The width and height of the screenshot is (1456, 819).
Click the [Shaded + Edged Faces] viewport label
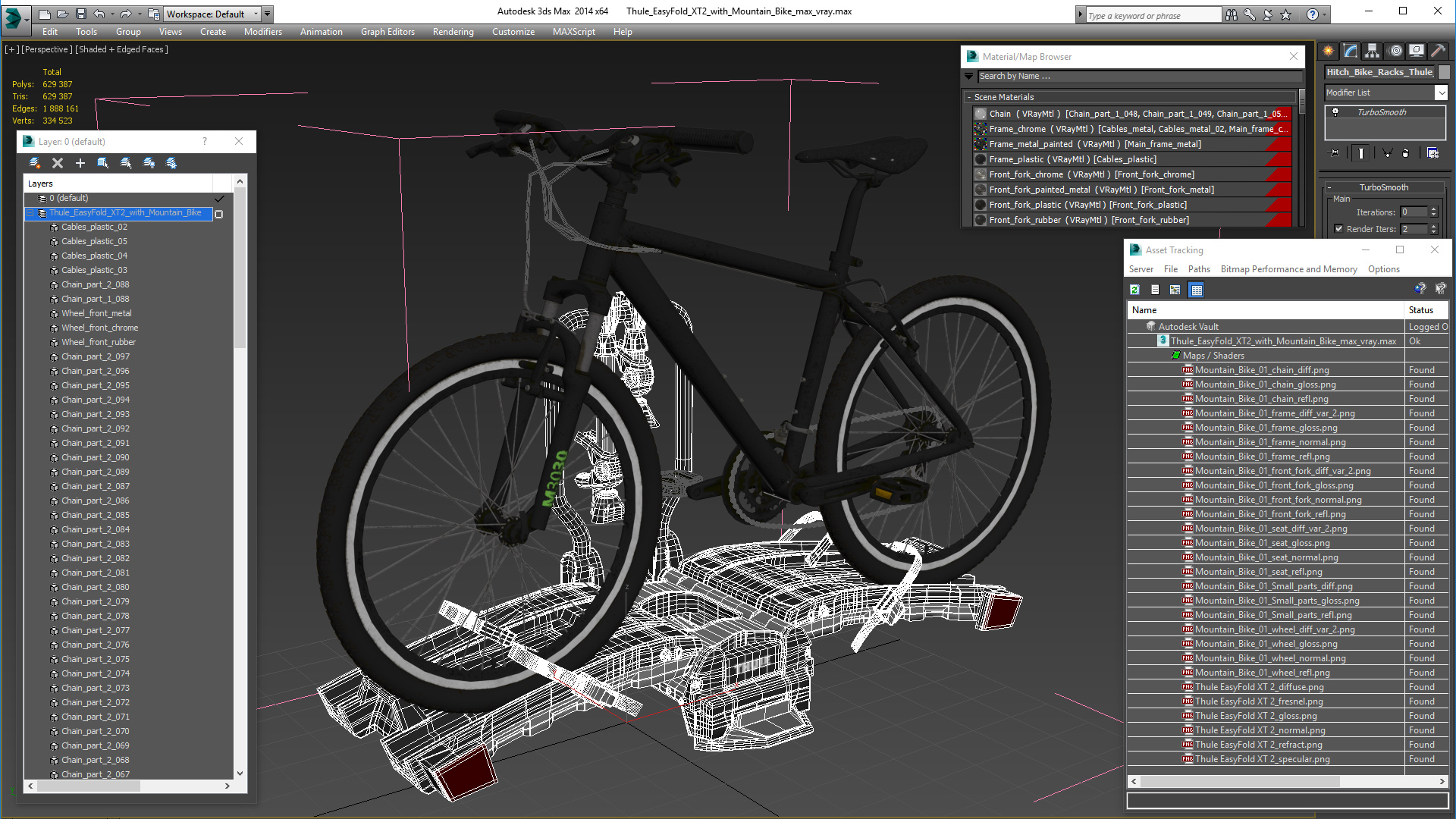coord(121,49)
